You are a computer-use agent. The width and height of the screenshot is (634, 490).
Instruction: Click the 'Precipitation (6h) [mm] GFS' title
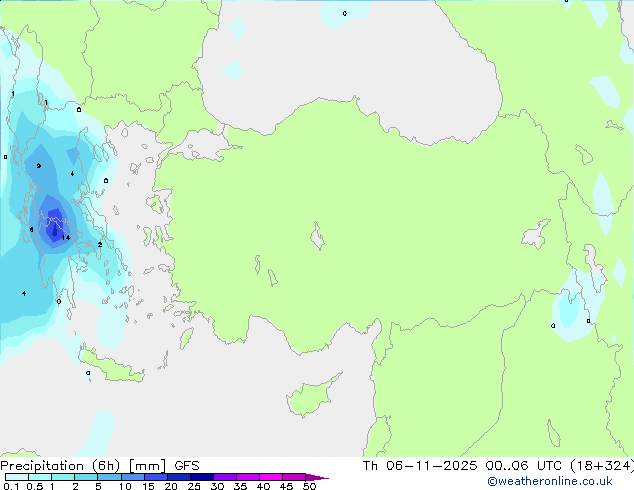100,466
